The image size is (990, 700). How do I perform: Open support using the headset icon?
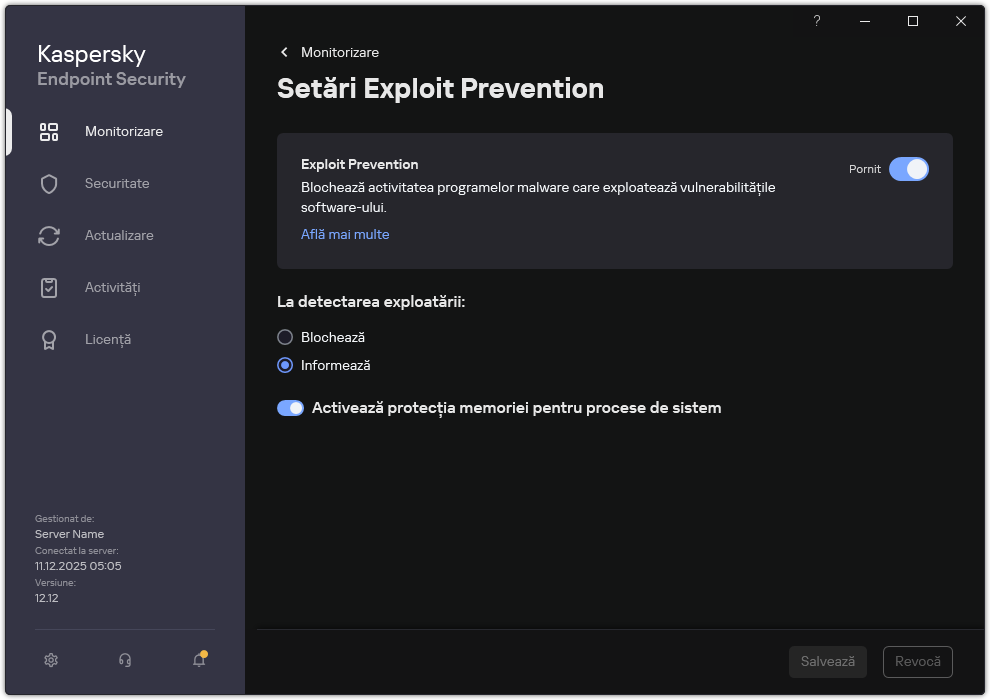coord(124,660)
